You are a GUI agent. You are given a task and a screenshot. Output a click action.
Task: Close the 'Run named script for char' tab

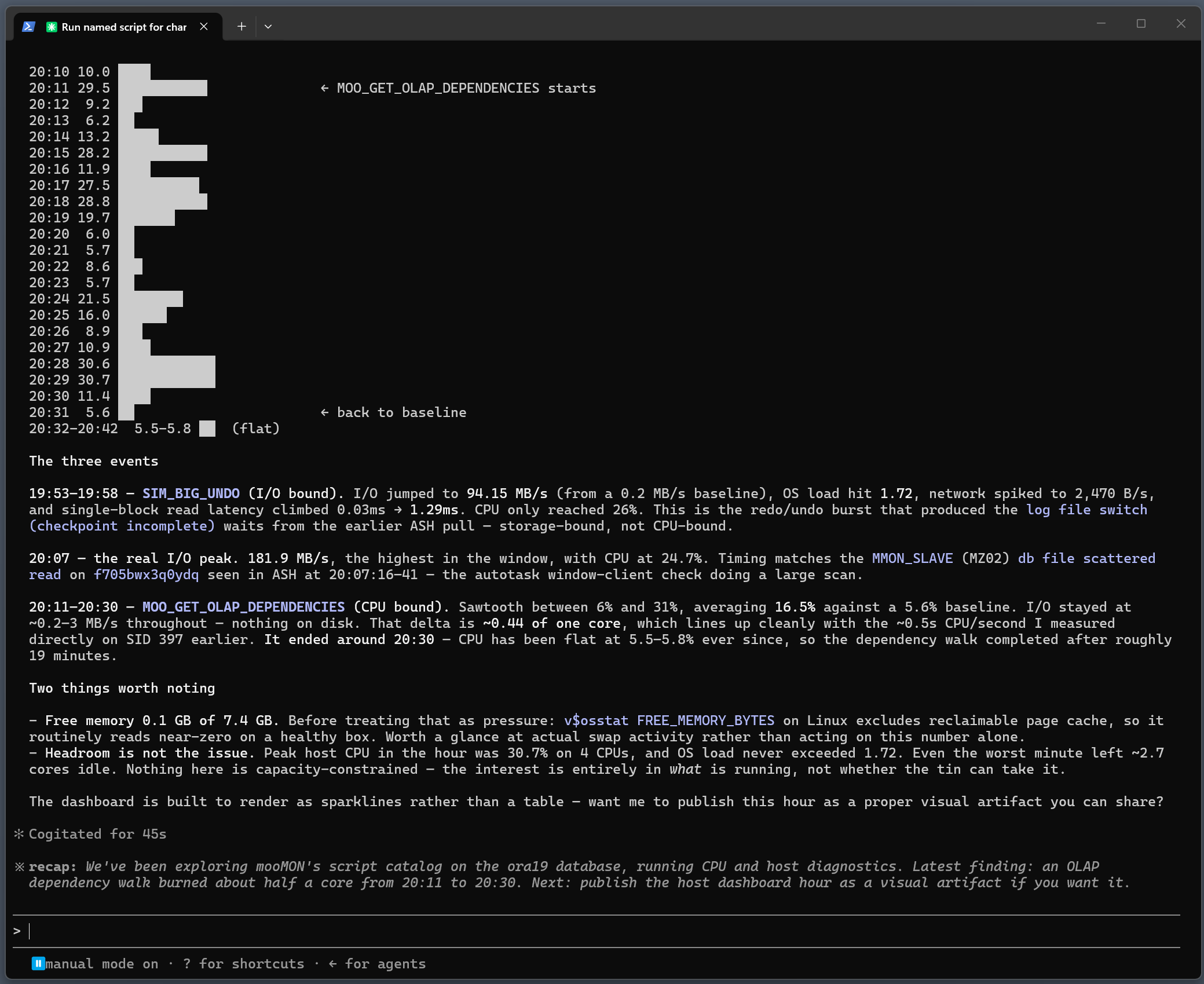tap(204, 27)
